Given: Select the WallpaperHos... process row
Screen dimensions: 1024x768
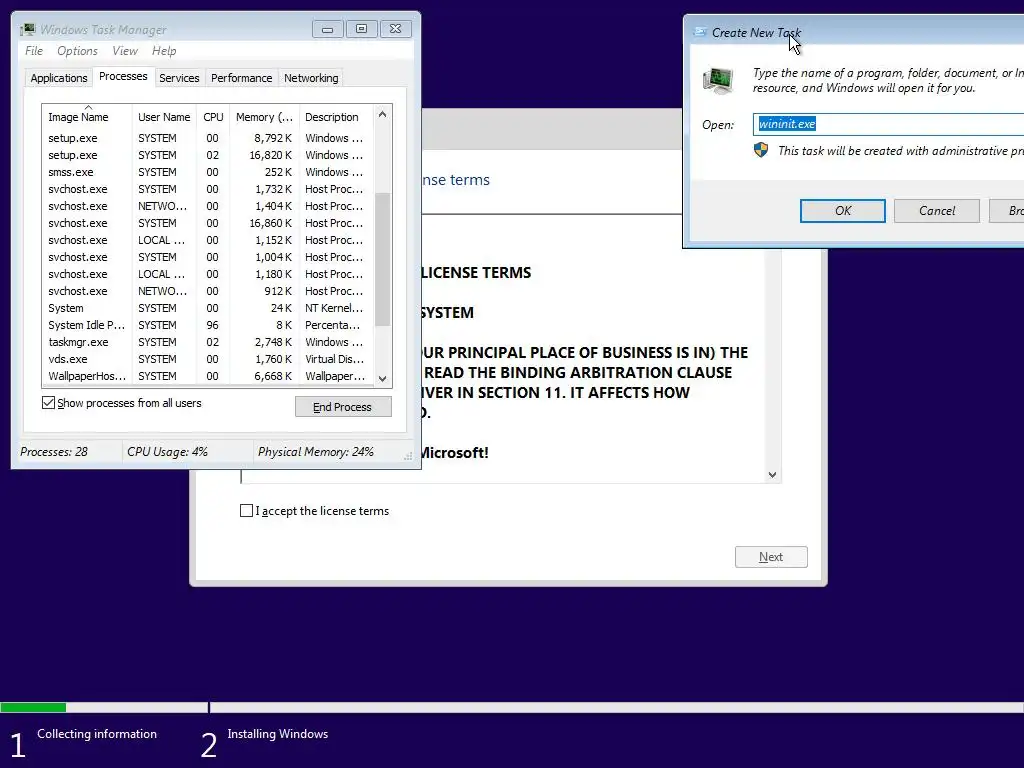Looking at the screenshot, I should pyautogui.click(x=208, y=376).
